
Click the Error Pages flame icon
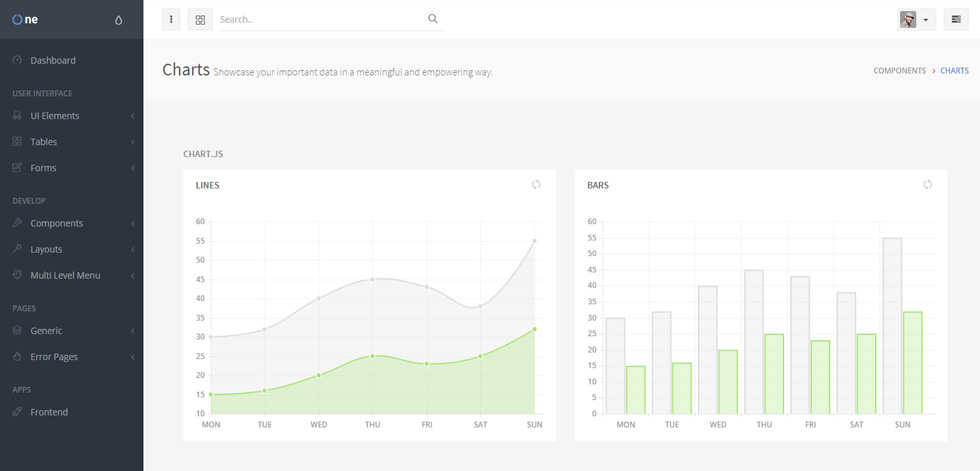(18, 357)
